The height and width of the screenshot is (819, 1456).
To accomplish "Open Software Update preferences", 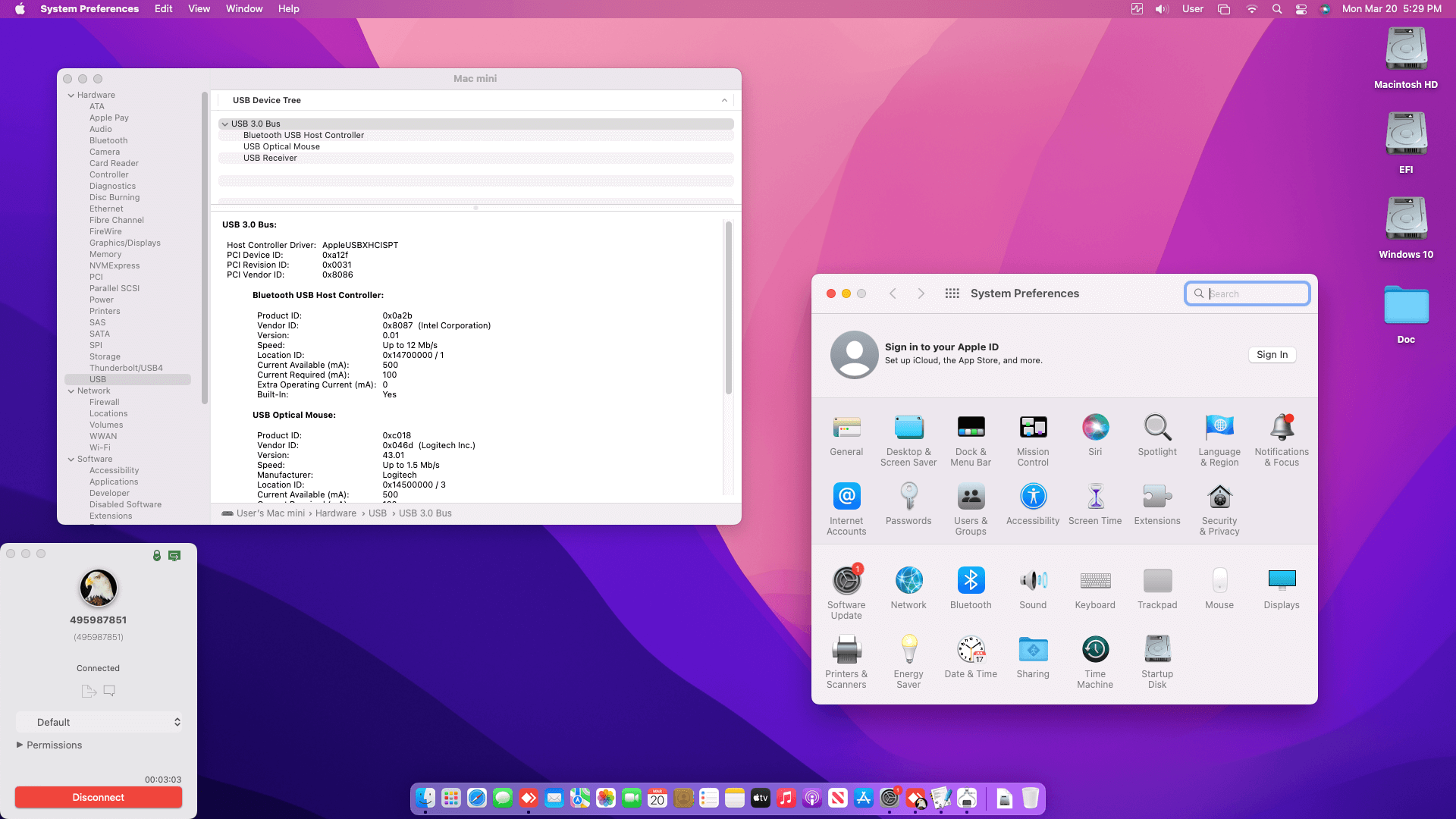I will tap(846, 581).
